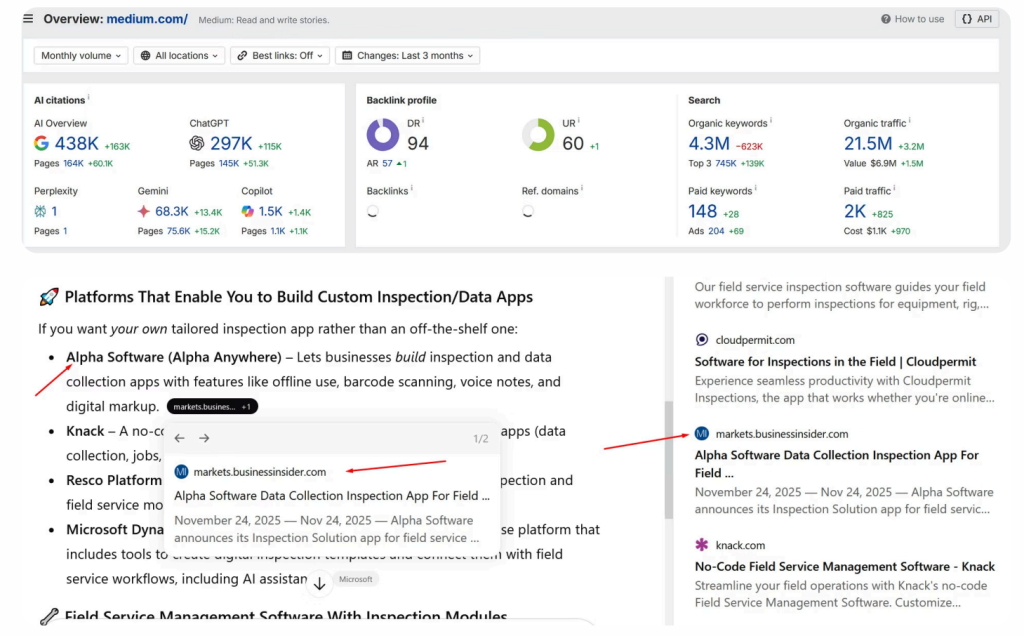This screenshot has height=636, width=1024.
Task: Click the Google AI Overview icon
Action: 41,143
